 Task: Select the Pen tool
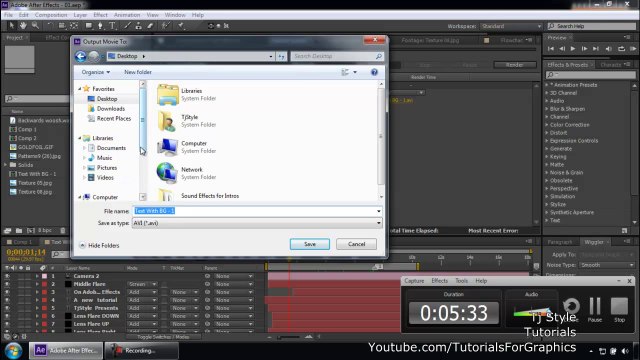coord(100,26)
